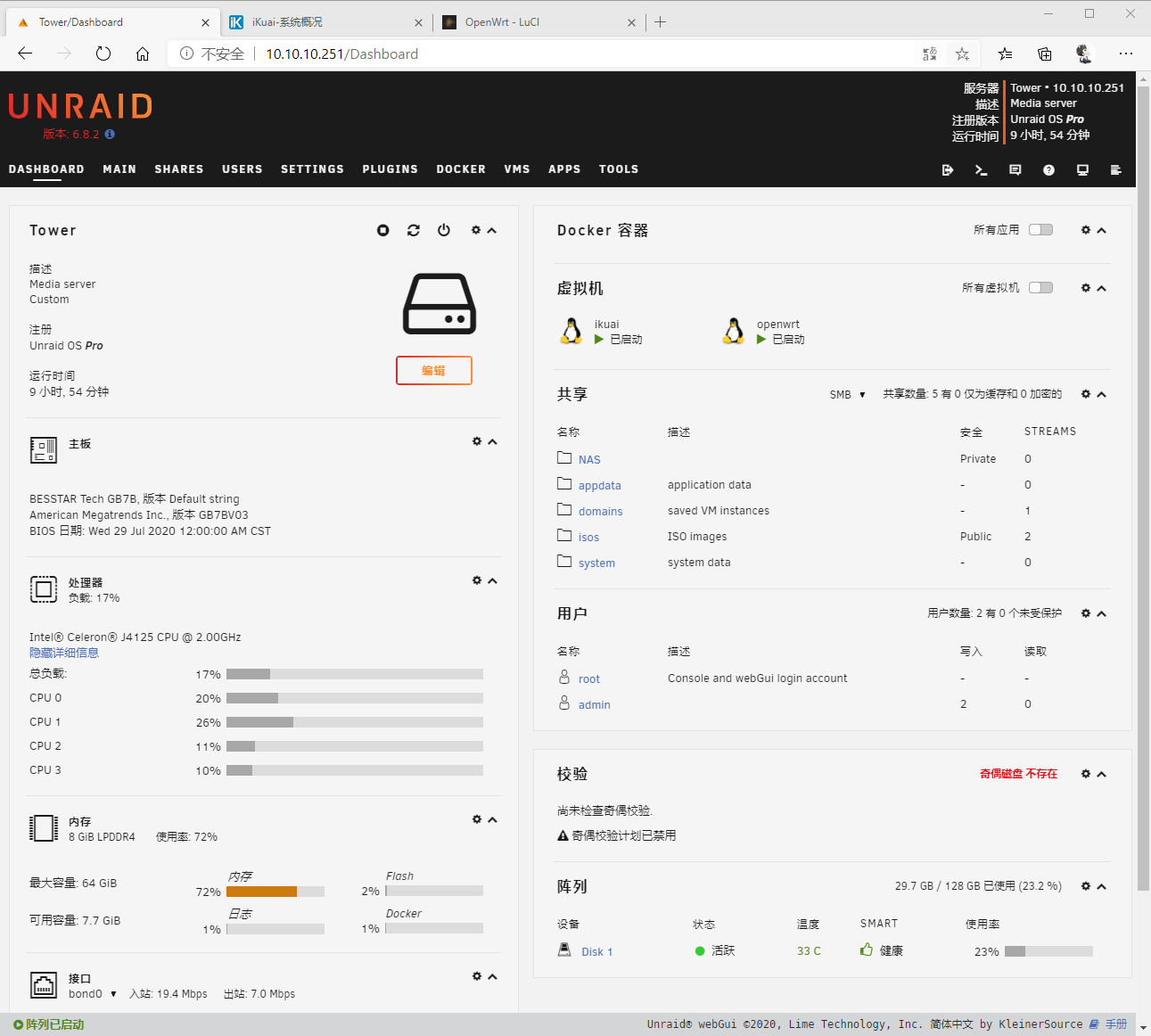Stop the array using Tower stop icon
The width and height of the screenshot is (1151, 1036).
coord(382,230)
